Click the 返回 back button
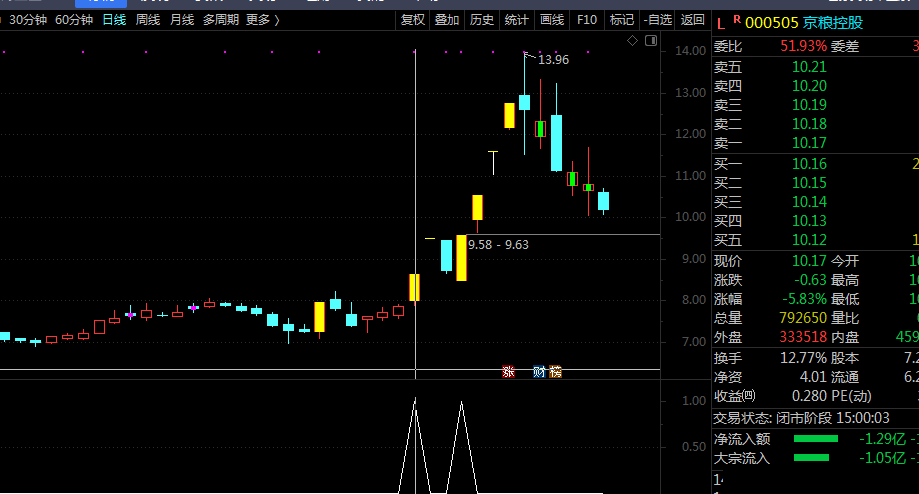This screenshot has height=494, width=919. (692, 20)
